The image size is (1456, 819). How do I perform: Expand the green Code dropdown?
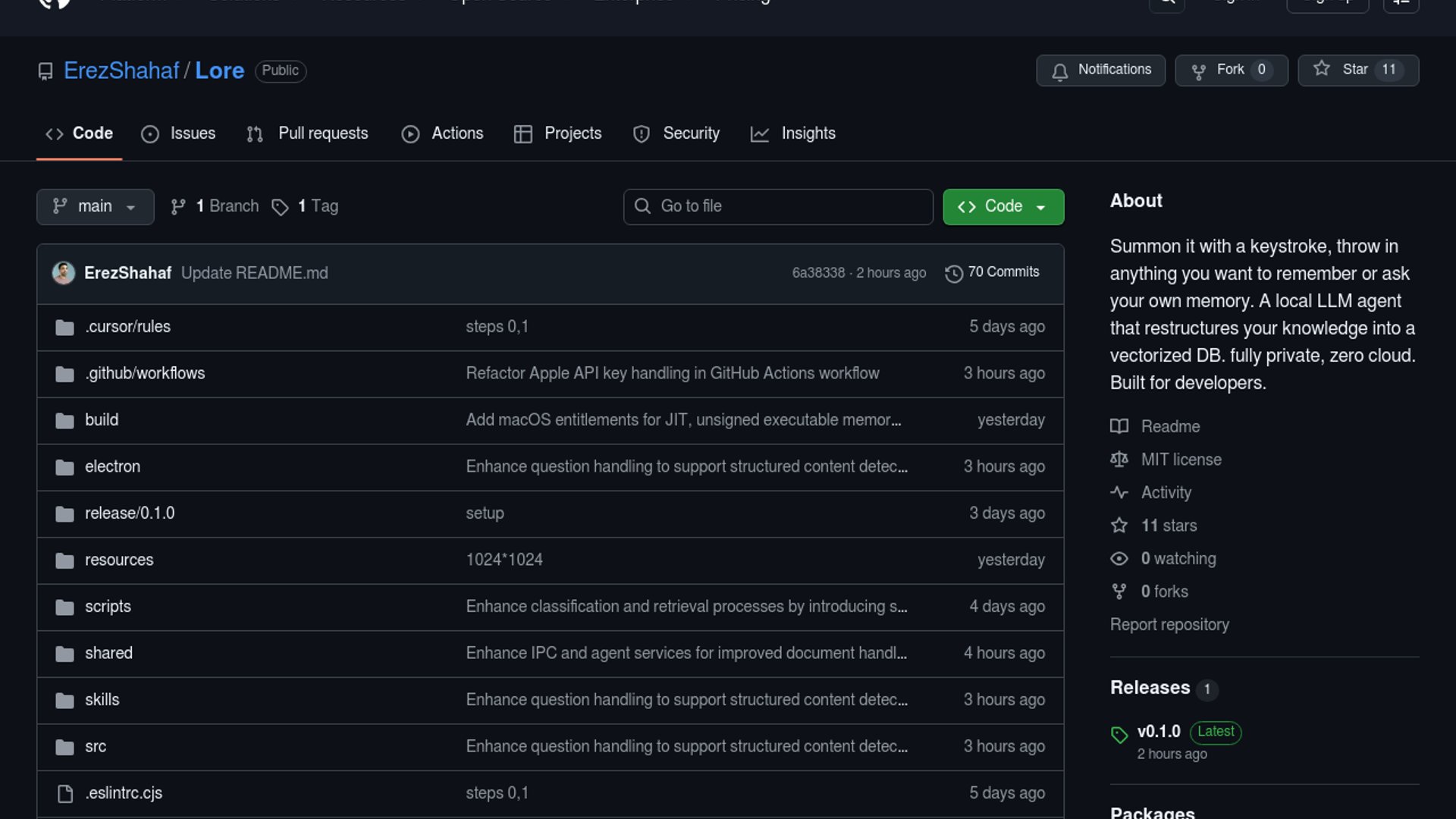[x=1003, y=207]
